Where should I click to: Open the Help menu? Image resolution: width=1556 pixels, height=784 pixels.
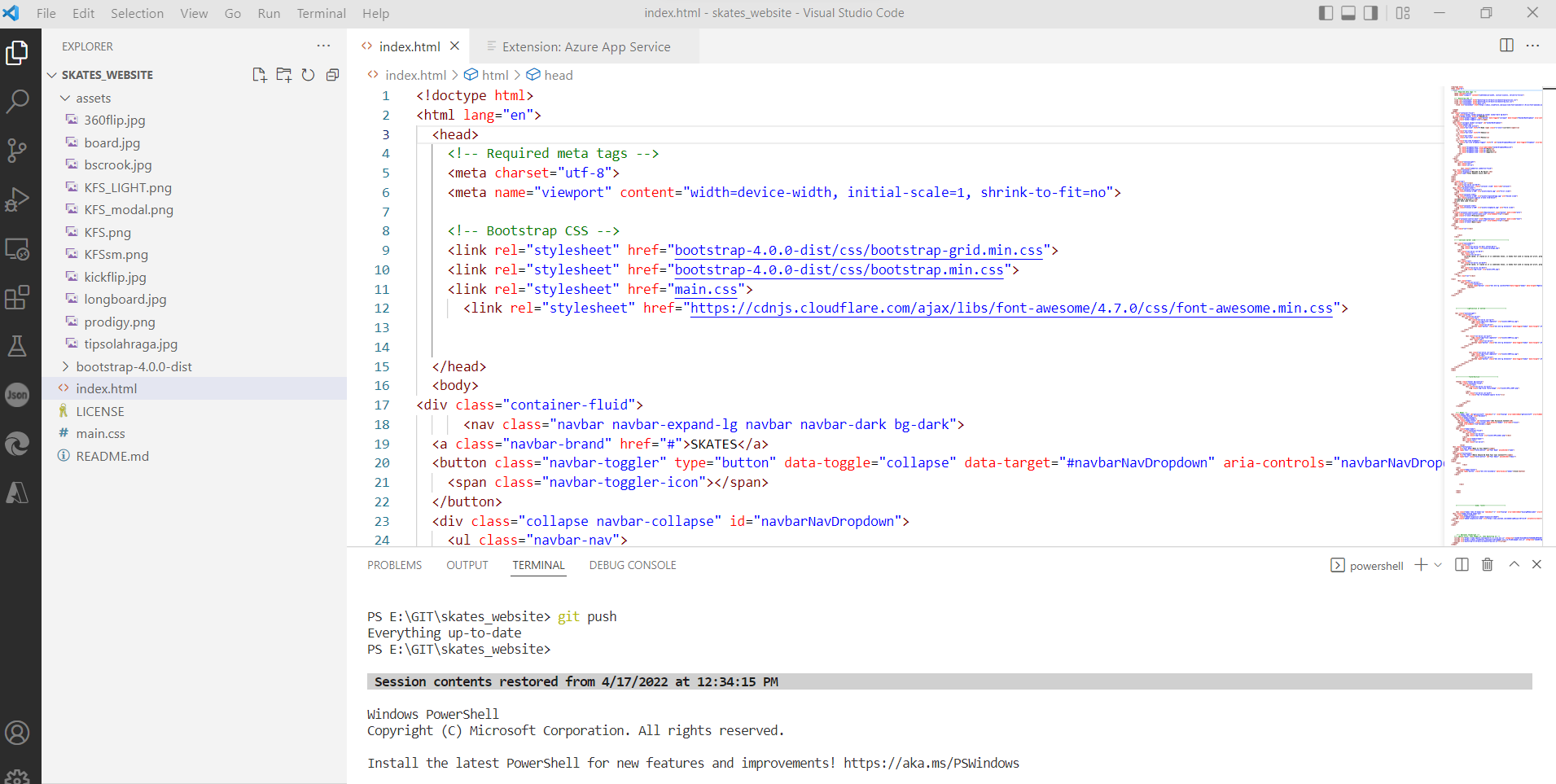coord(375,13)
